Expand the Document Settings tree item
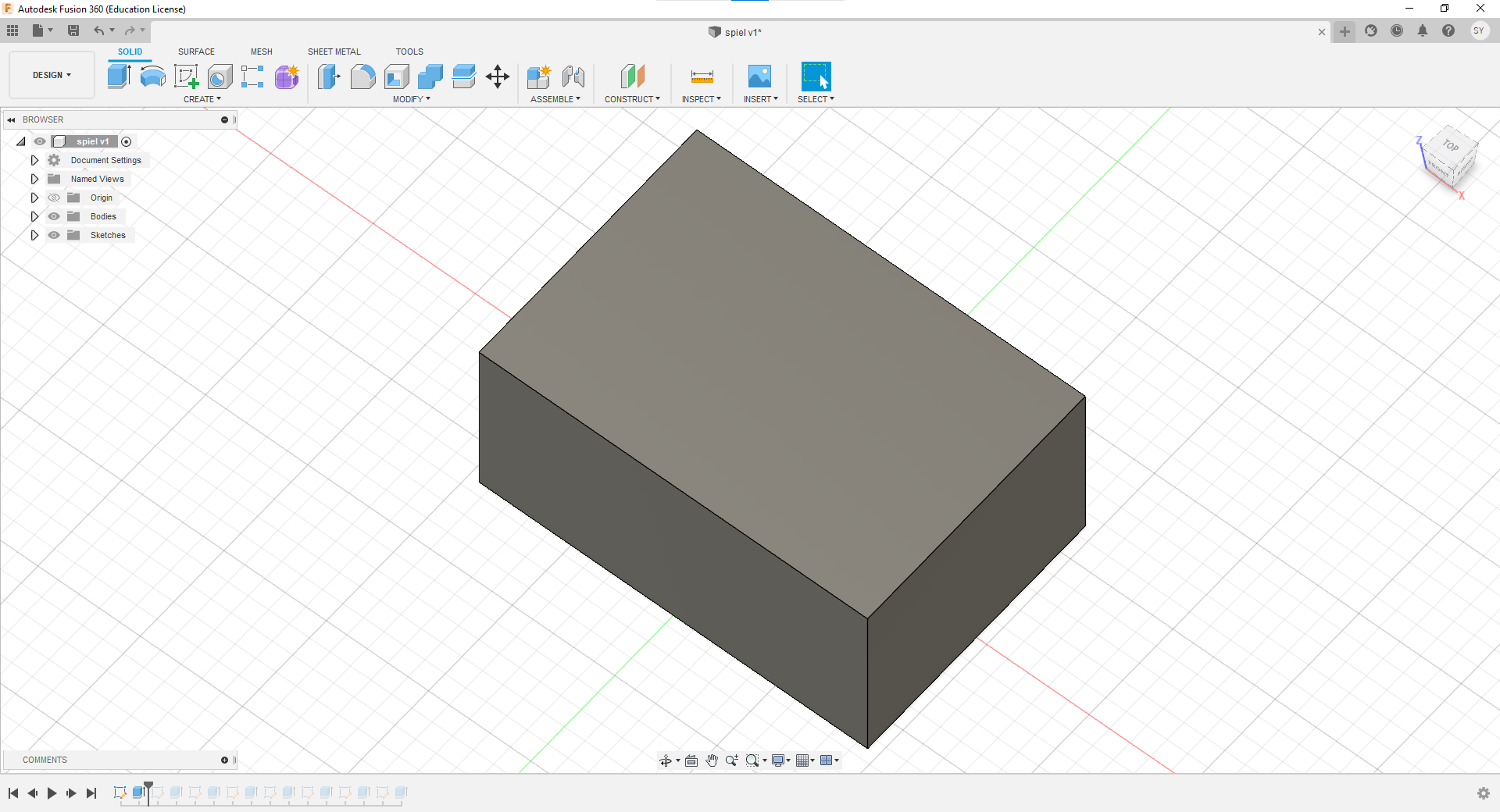Viewport: 1500px width, 812px height. pos(34,160)
